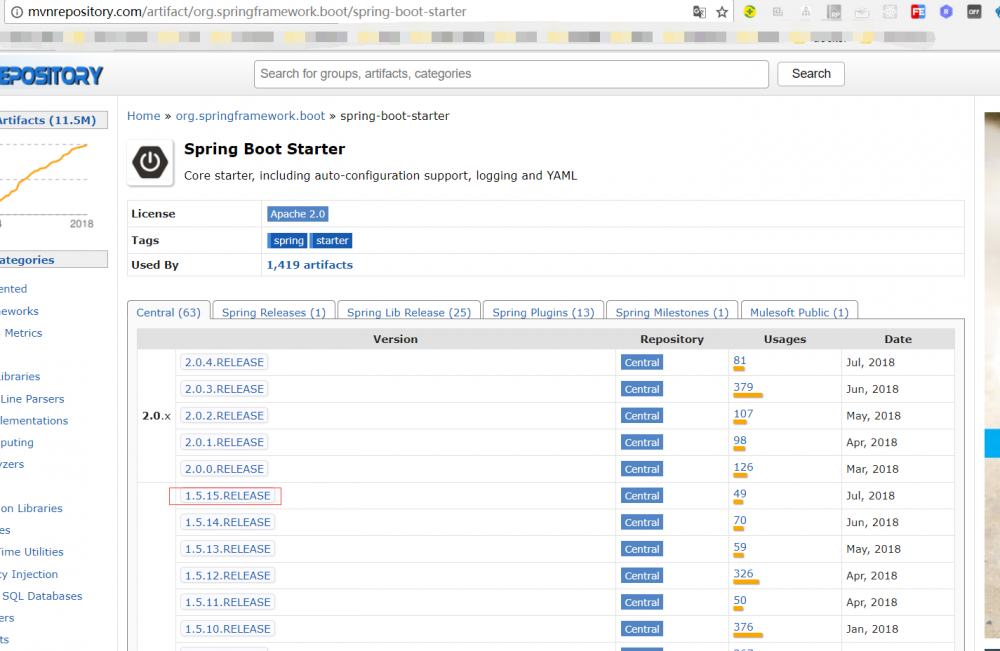Click the browser address bar URL
This screenshot has height=651, width=1000.
pos(247,11)
